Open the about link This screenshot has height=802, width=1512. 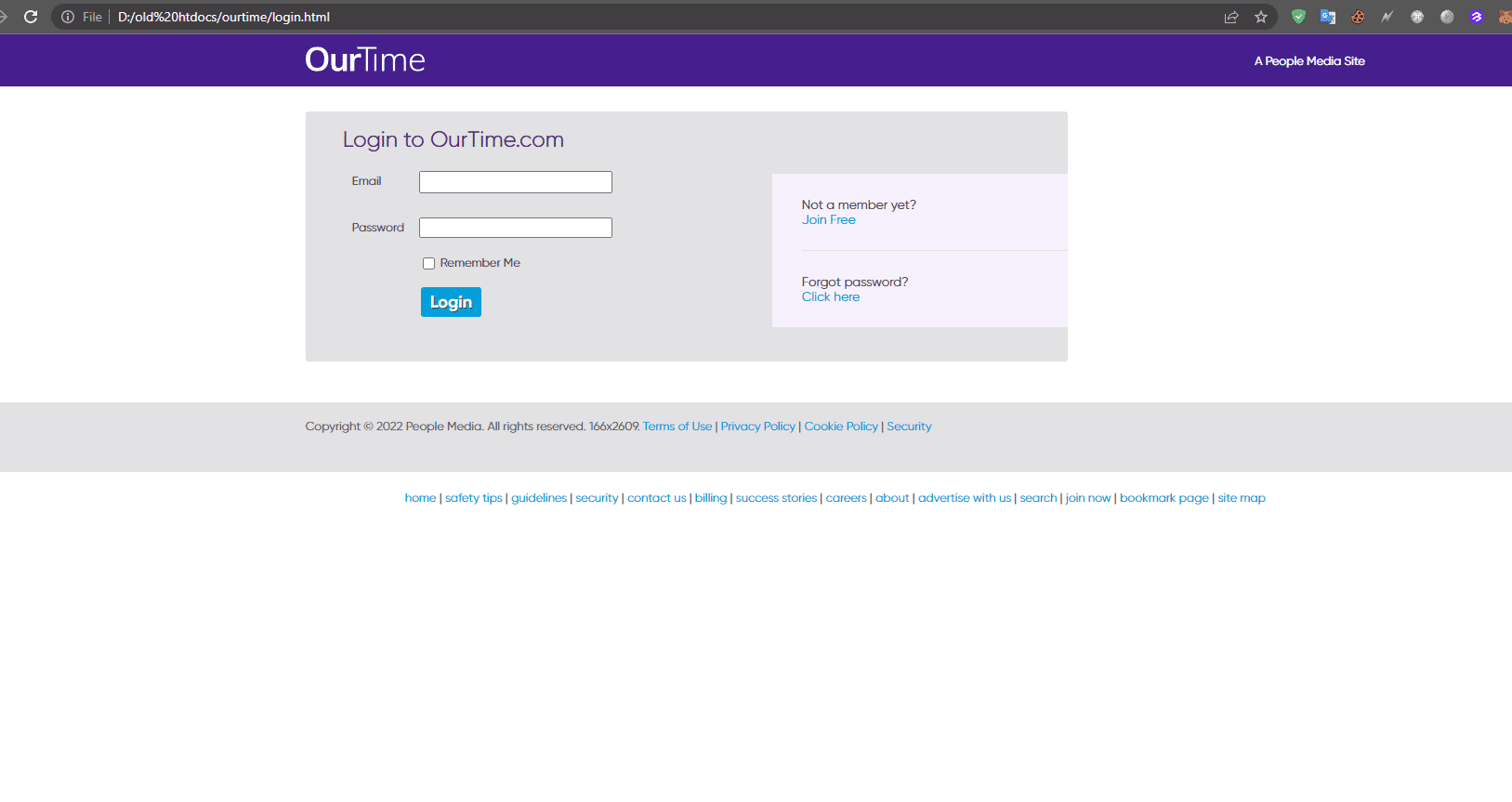[892, 498]
